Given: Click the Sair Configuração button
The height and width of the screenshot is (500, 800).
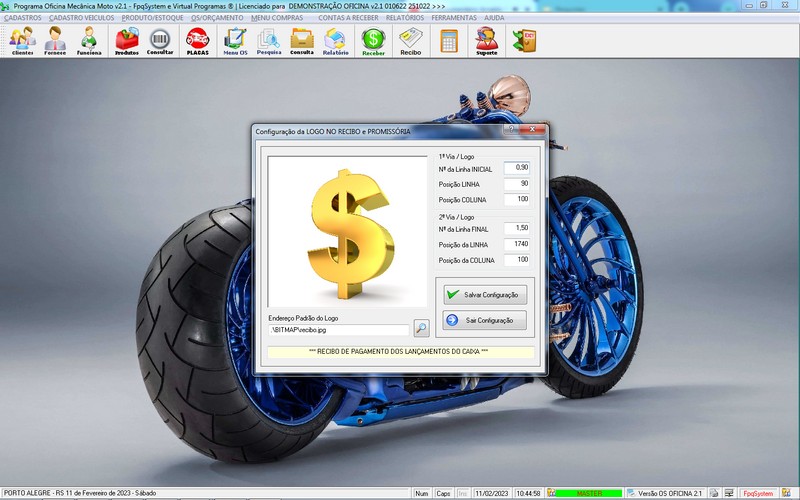Looking at the screenshot, I should coord(485,320).
